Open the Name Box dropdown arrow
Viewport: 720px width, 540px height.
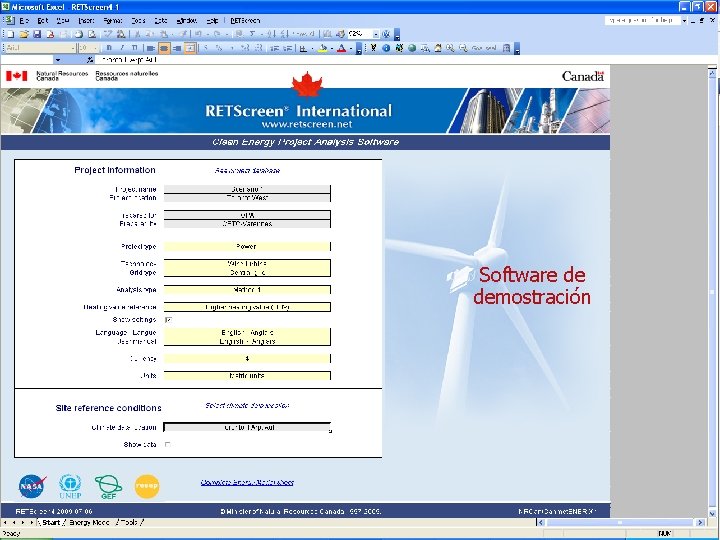click(x=57, y=60)
